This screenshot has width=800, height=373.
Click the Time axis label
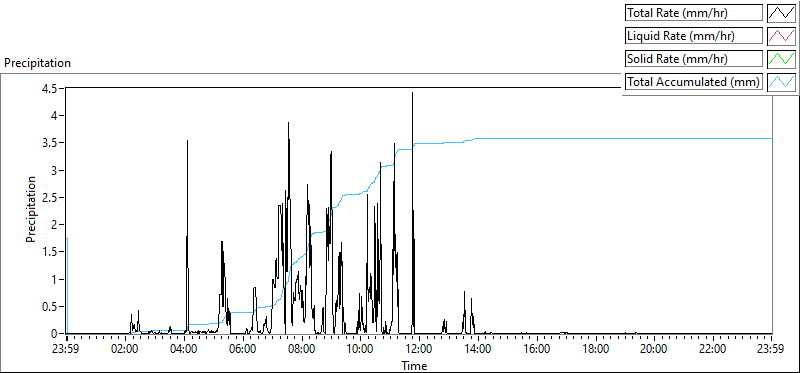pyautogui.click(x=414, y=365)
